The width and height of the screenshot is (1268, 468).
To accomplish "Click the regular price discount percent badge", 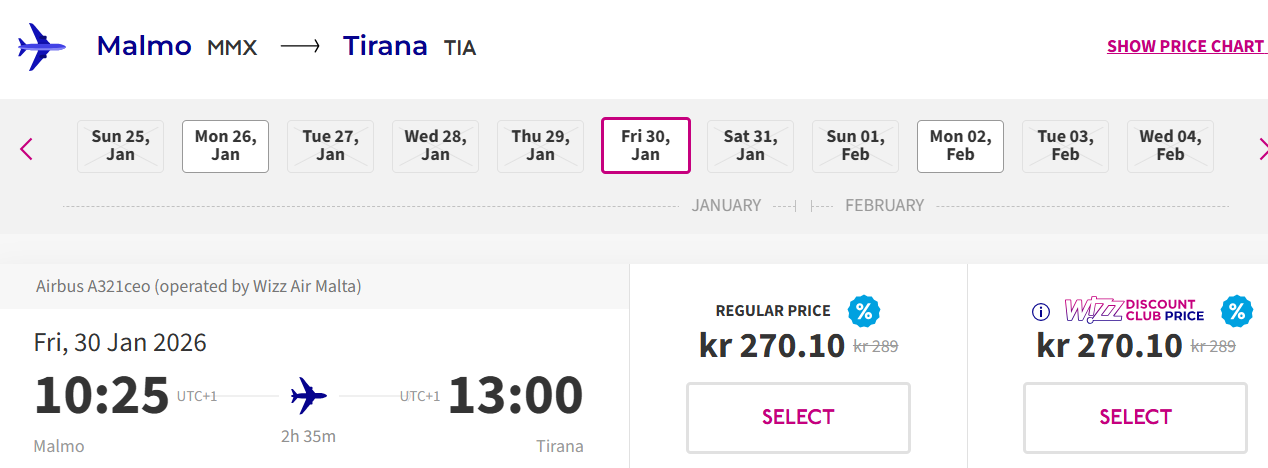I will [x=863, y=311].
